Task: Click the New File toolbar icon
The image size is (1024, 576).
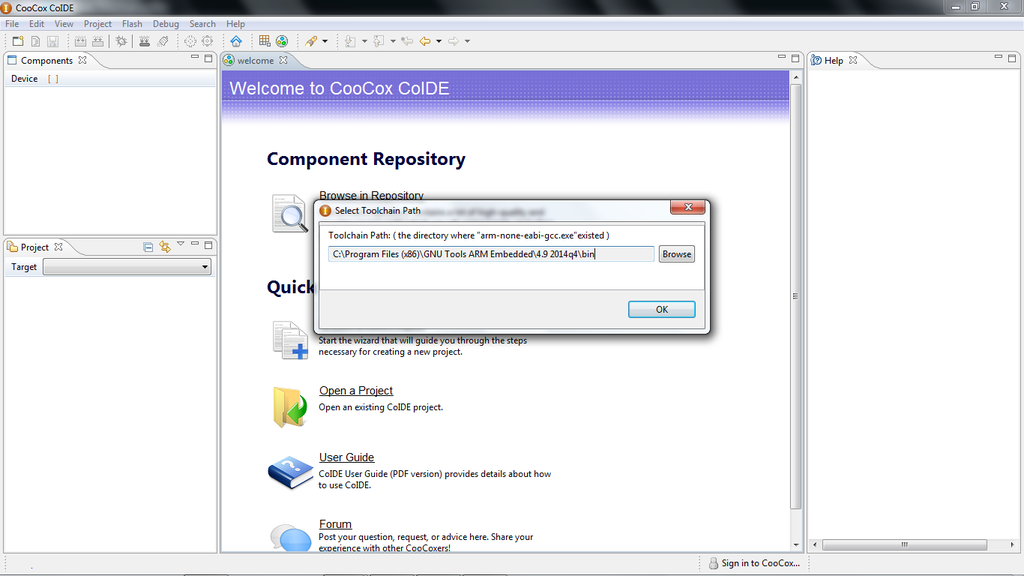Action: tap(35, 41)
